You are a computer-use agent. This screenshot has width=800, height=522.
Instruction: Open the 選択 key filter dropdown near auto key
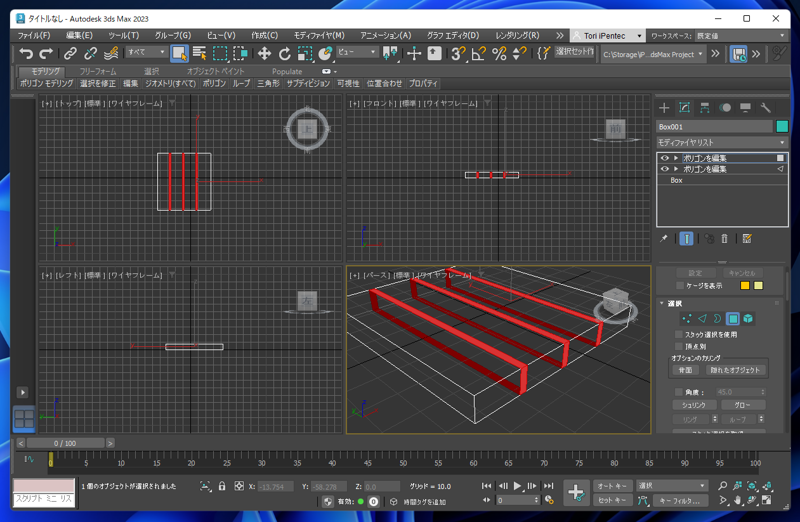pyautogui.click(x=671, y=486)
